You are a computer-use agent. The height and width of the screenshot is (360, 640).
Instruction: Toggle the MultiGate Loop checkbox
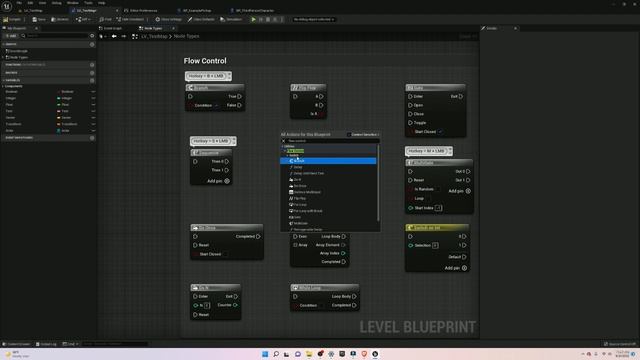(428, 198)
